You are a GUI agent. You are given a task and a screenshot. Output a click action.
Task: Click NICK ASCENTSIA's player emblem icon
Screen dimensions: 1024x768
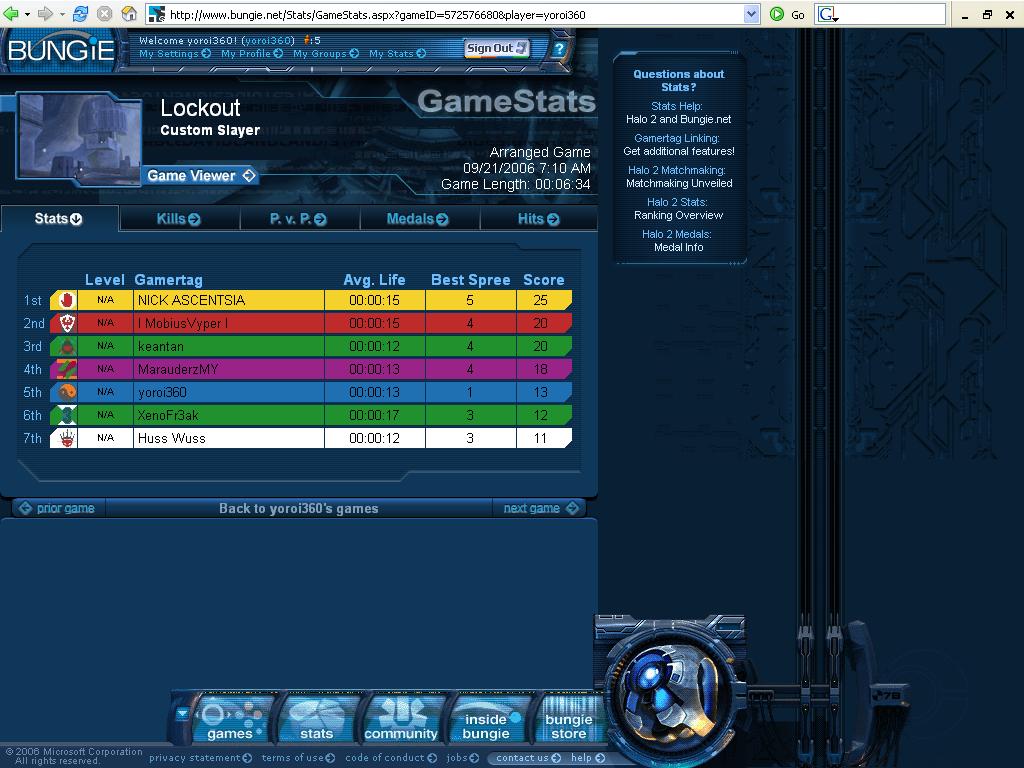pos(66,300)
